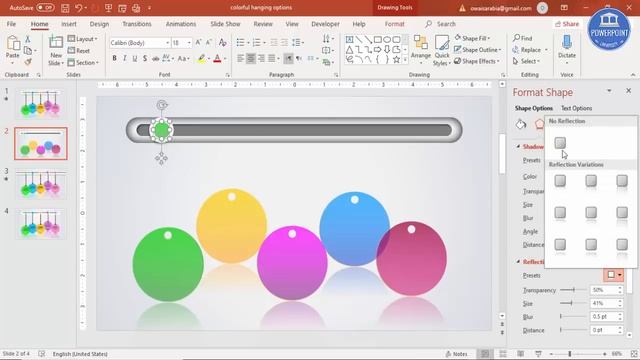Align text to the left
640x360 pixels.
pos(240,59)
